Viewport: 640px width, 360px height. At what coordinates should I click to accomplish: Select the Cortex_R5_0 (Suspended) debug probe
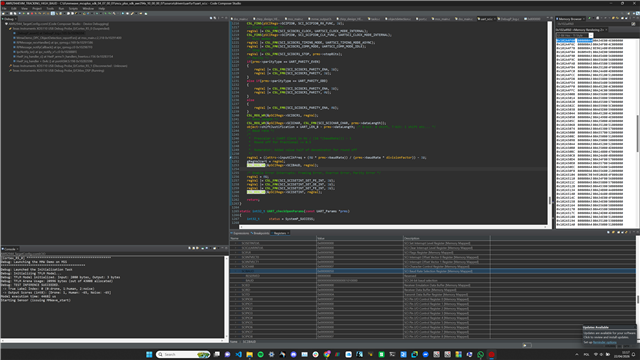pos(60,29)
